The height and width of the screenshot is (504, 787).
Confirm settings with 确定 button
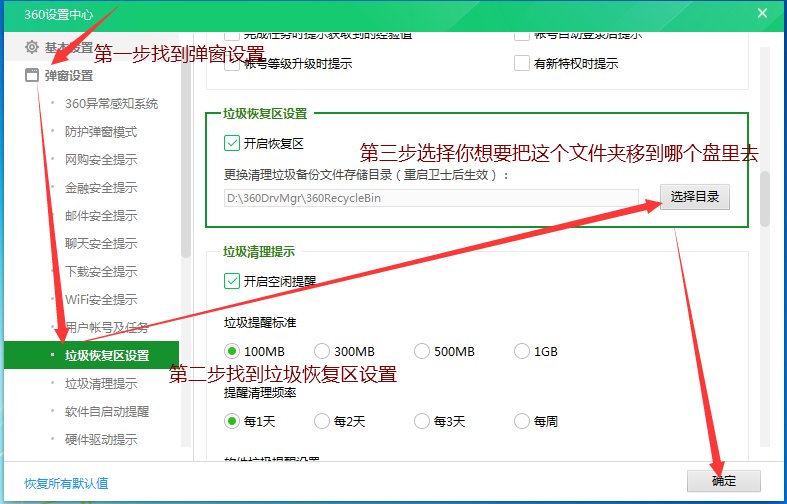724,481
